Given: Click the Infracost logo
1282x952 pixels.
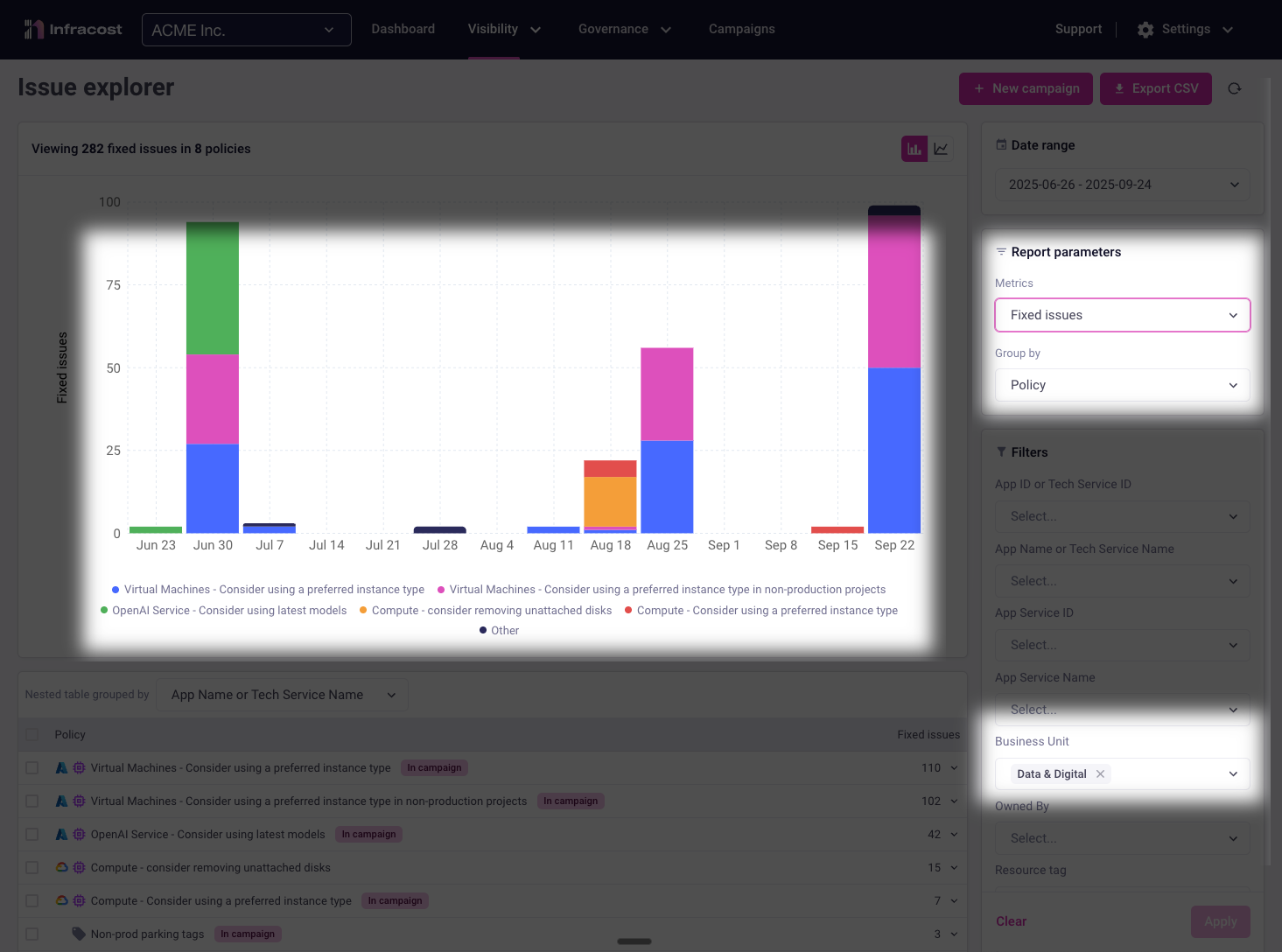Looking at the screenshot, I should coord(74,30).
